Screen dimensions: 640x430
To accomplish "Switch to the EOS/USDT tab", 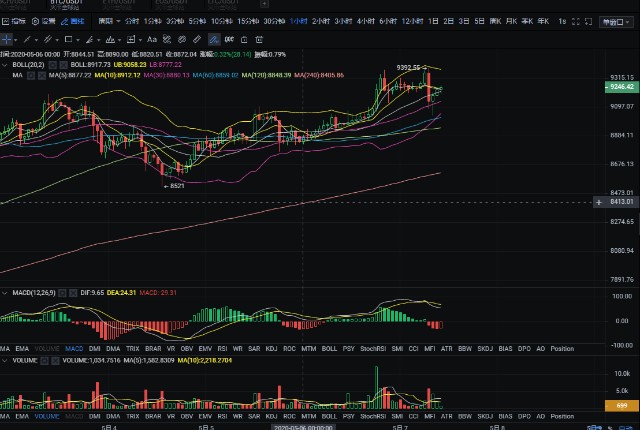I will coord(171,4).
